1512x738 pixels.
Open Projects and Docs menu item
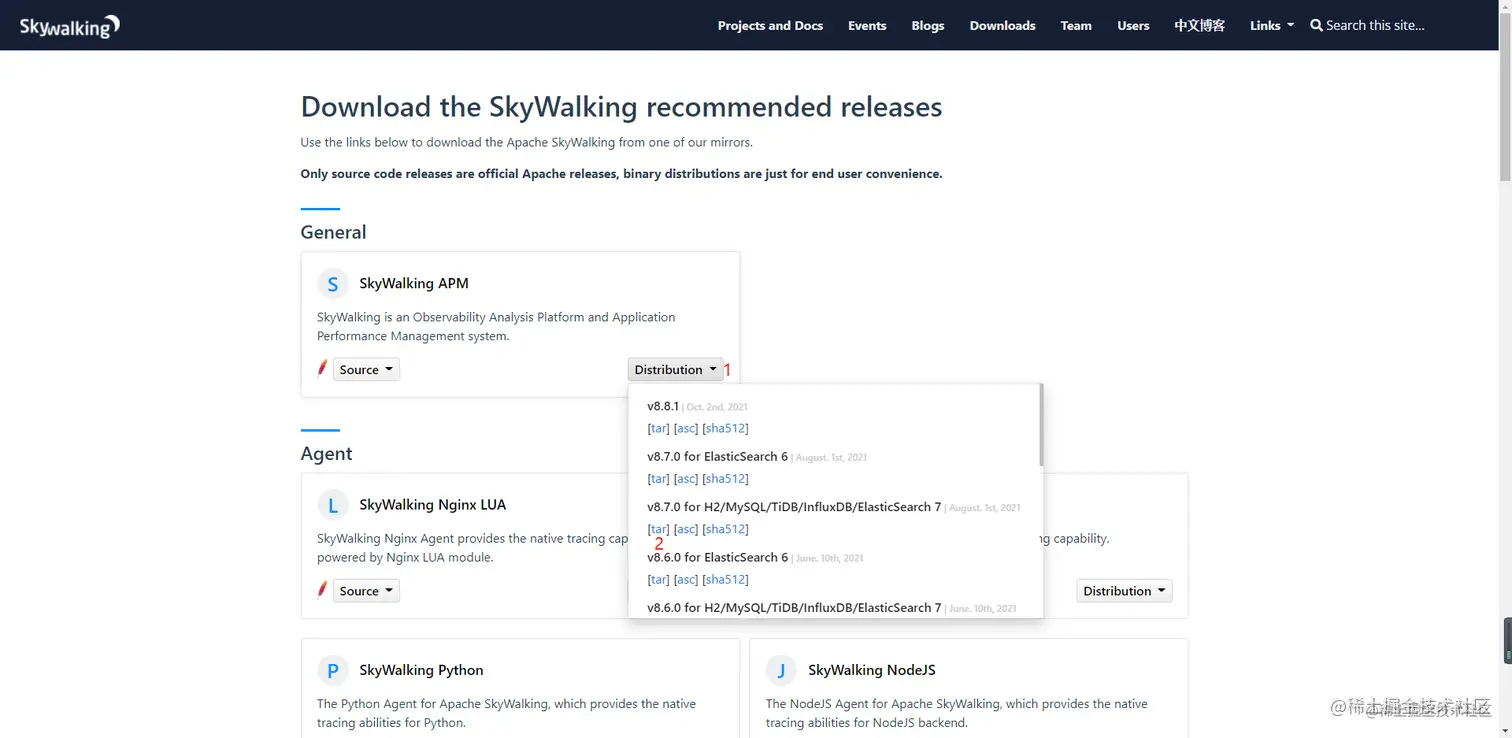[770, 25]
